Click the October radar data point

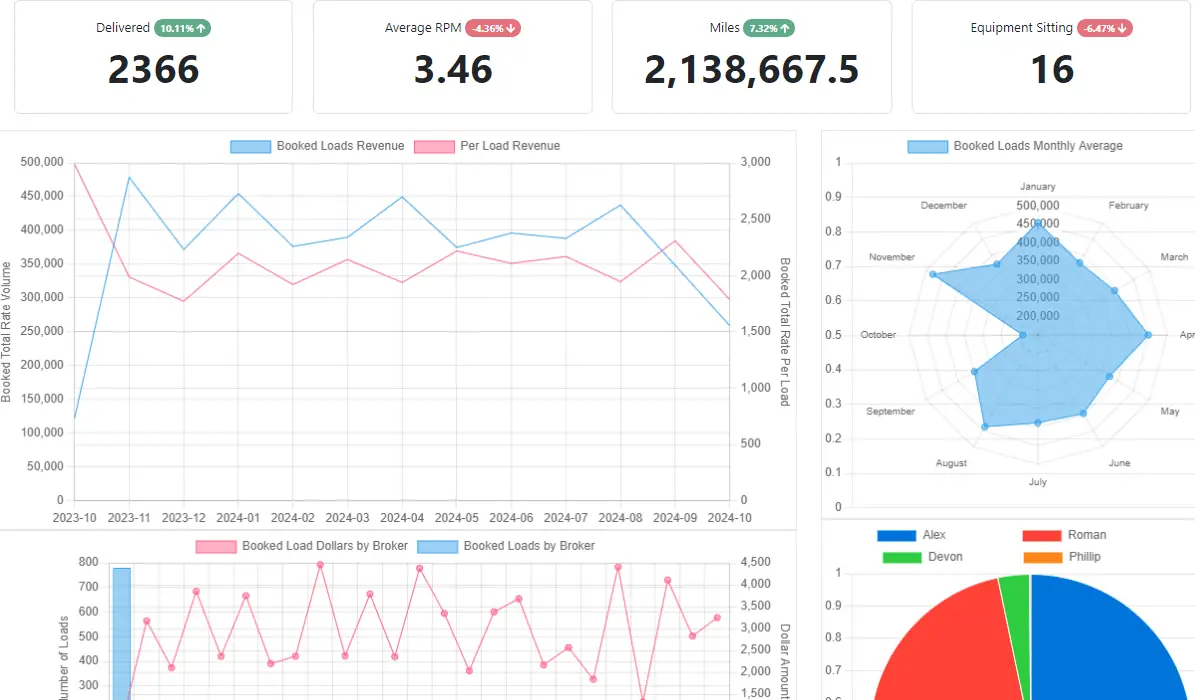pos(1023,336)
